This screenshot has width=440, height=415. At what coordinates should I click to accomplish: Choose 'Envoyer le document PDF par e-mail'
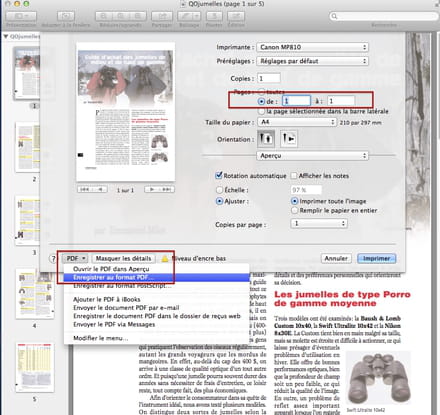(x=157, y=308)
